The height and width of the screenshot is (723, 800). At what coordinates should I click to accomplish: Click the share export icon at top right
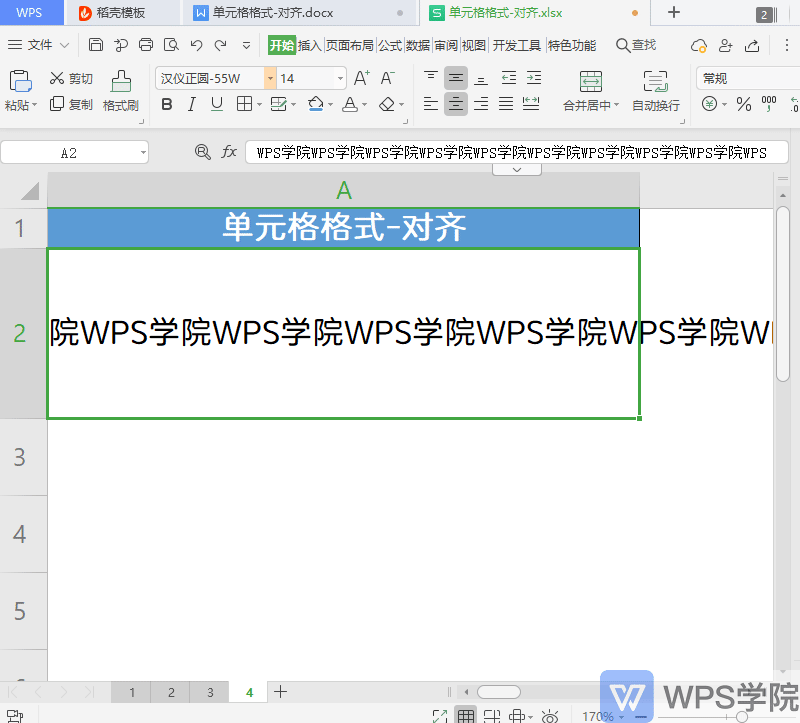point(752,45)
